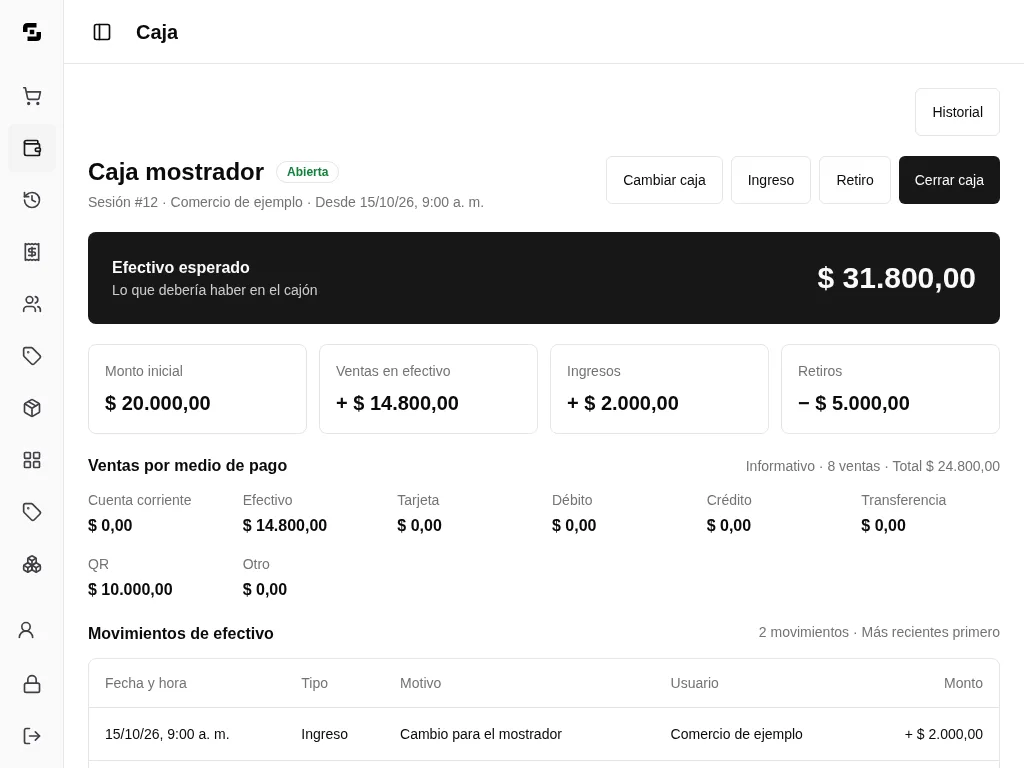Screen dimensions: 1024x768
Task: Click the Monto column header
Action: point(963,683)
